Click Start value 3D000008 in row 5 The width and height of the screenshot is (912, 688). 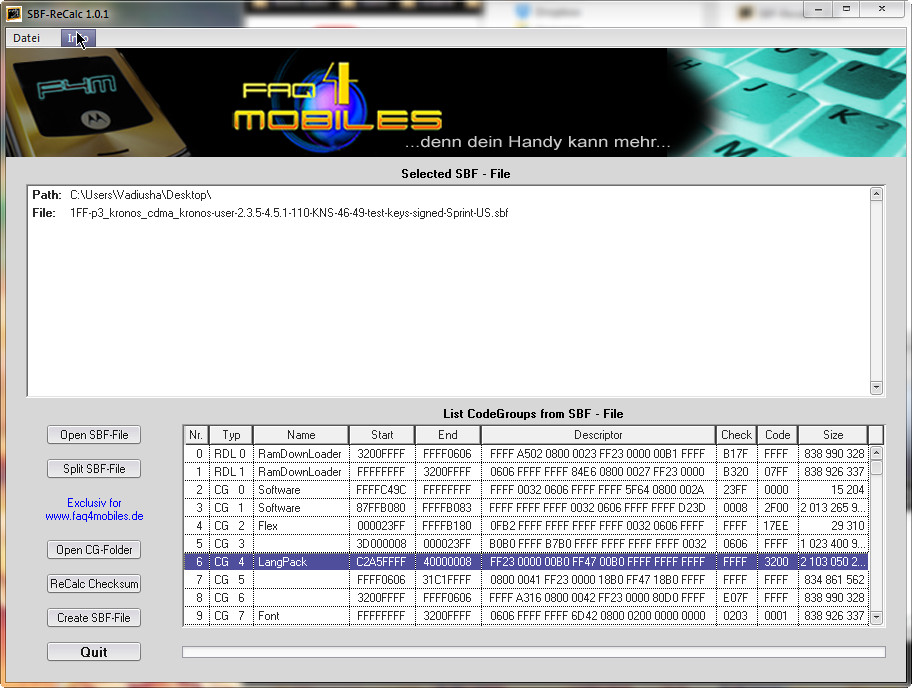(x=381, y=544)
